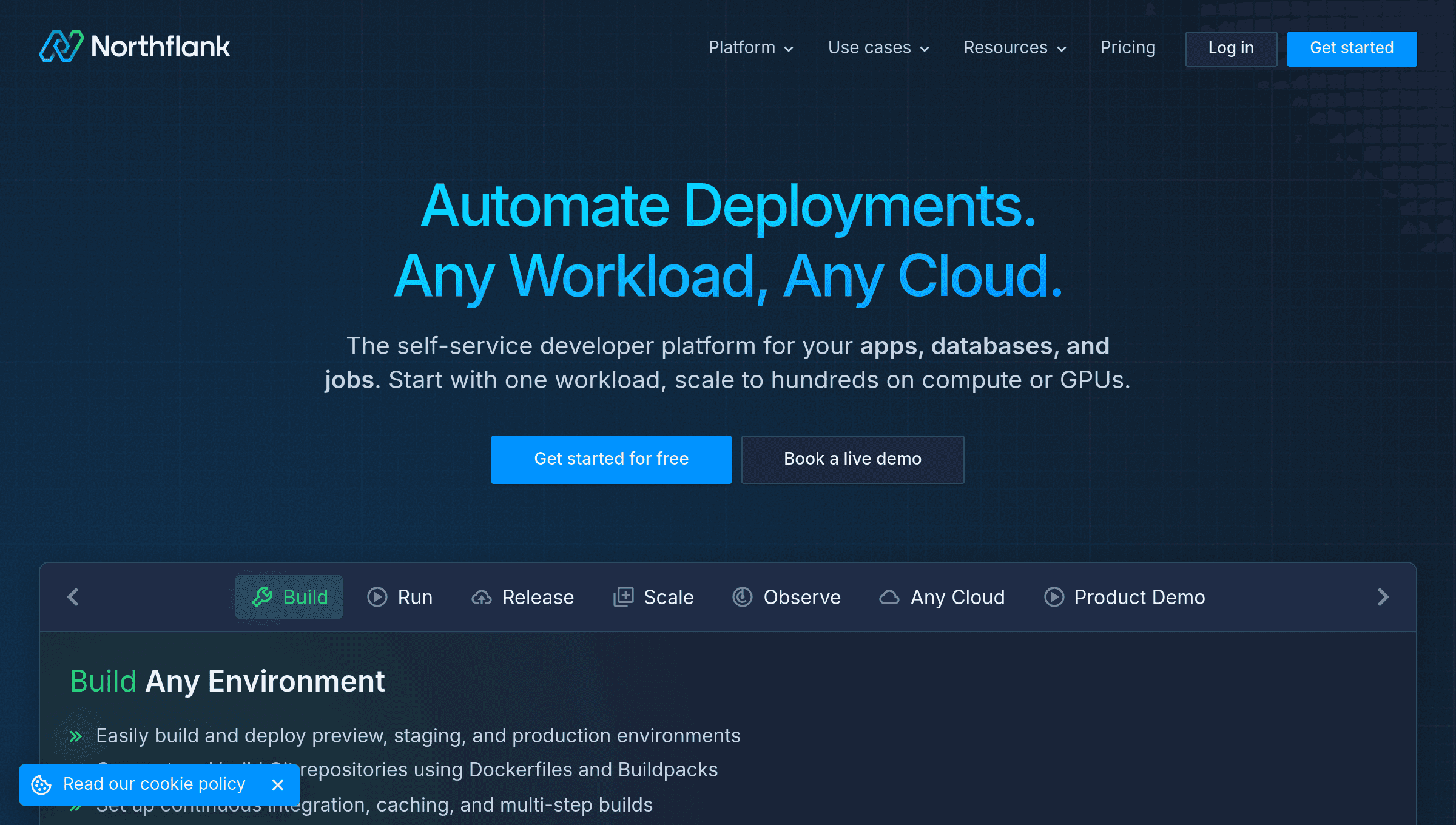Click the Product Demo play icon
The height and width of the screenshot is (825, 1456).
click(x=1054, y=597)
